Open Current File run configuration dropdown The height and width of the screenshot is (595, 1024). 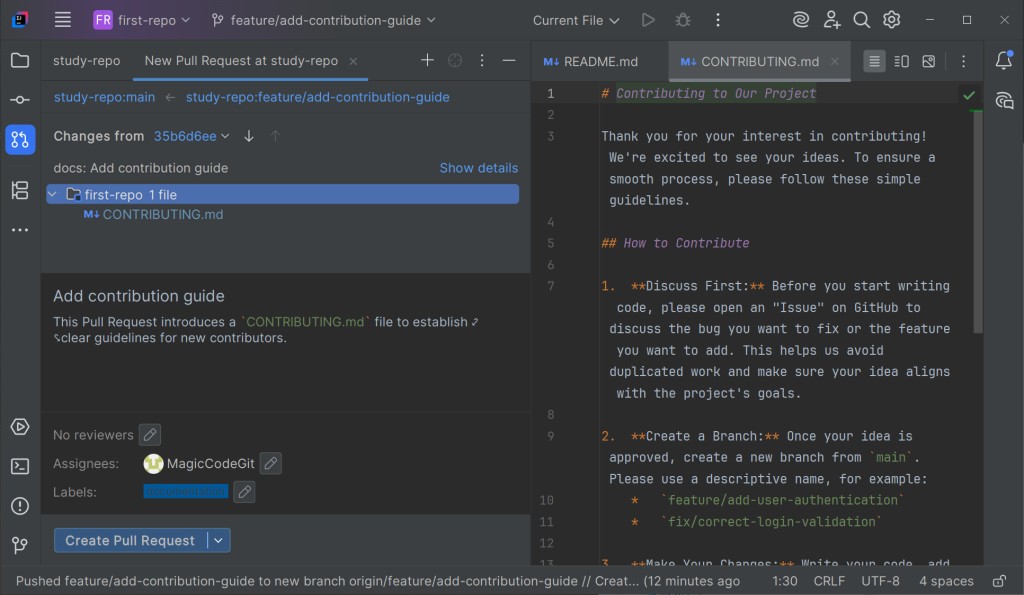coord(576,20)
